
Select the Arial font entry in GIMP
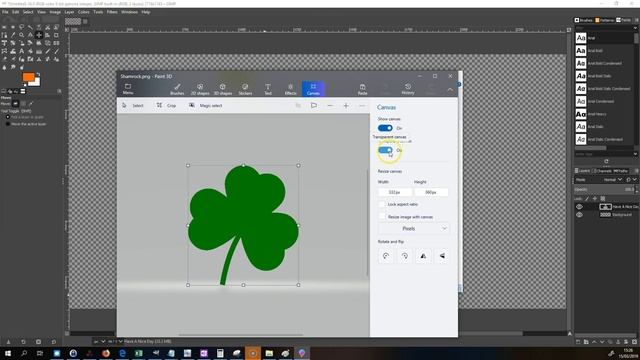click(604, 38)
